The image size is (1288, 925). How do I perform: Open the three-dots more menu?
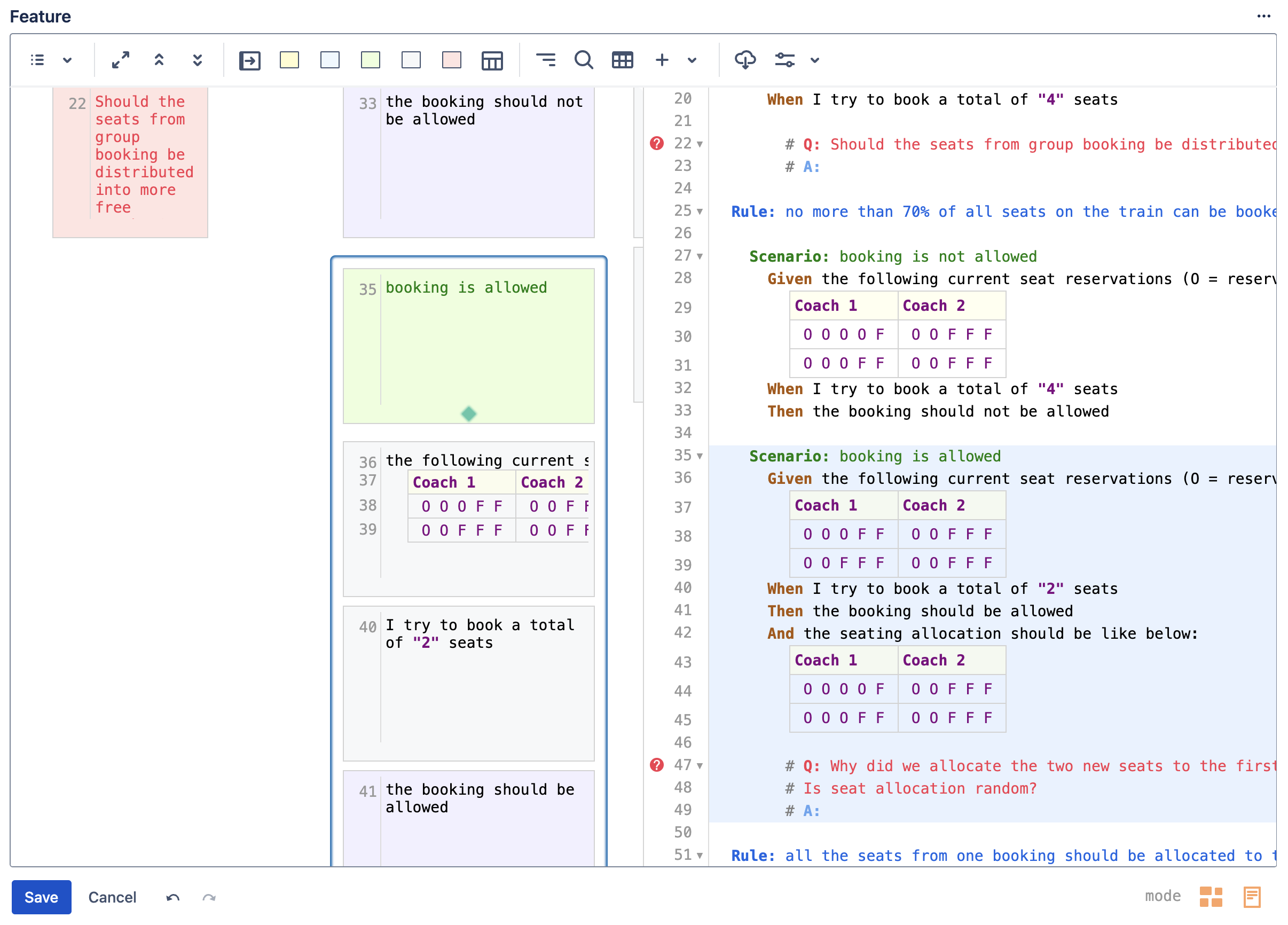pyautogui.click(x=1263, y=17)
